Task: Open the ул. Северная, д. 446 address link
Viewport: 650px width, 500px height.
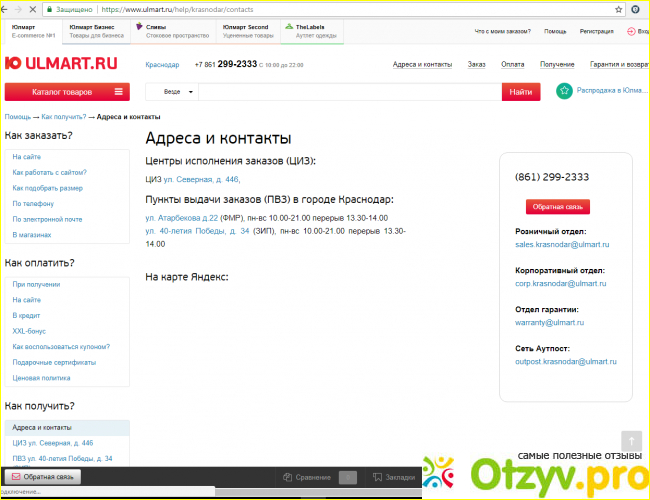Action: coord(202,180)
